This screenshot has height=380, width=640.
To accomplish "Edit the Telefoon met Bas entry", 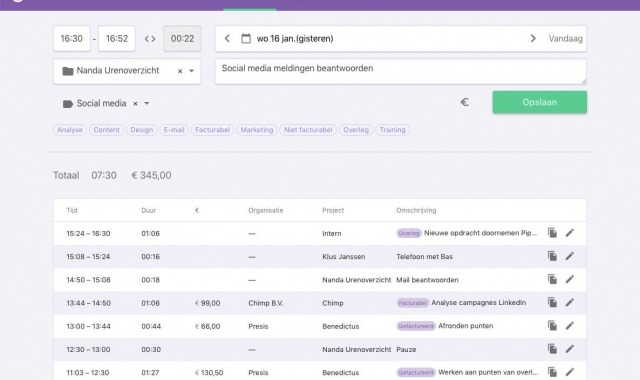I will [570, 256].
